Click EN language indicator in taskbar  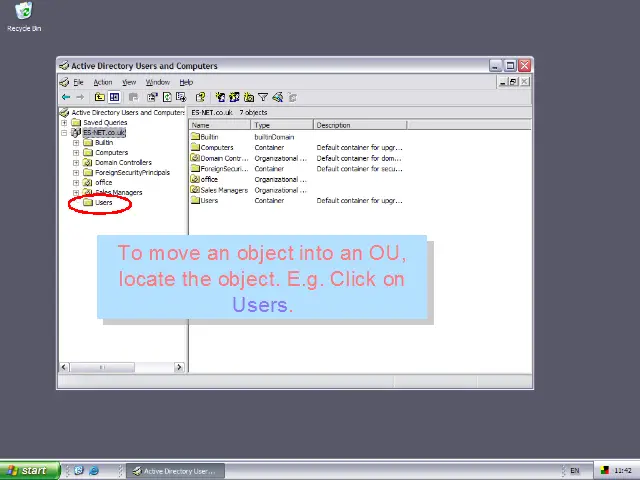pyautogui.click(x=575, y=471)
